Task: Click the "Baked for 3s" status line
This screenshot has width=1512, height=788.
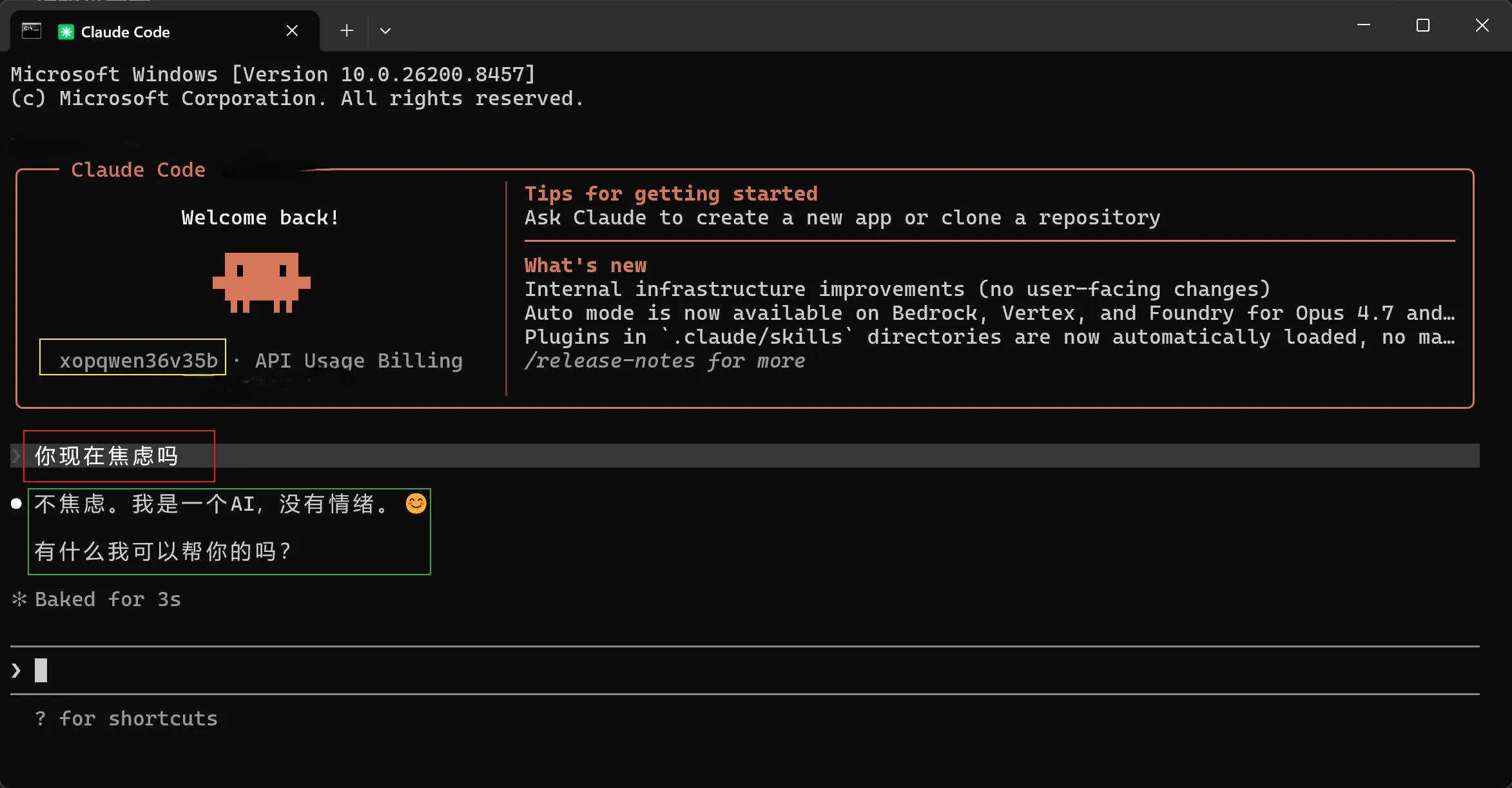Action: pos(108,599)
